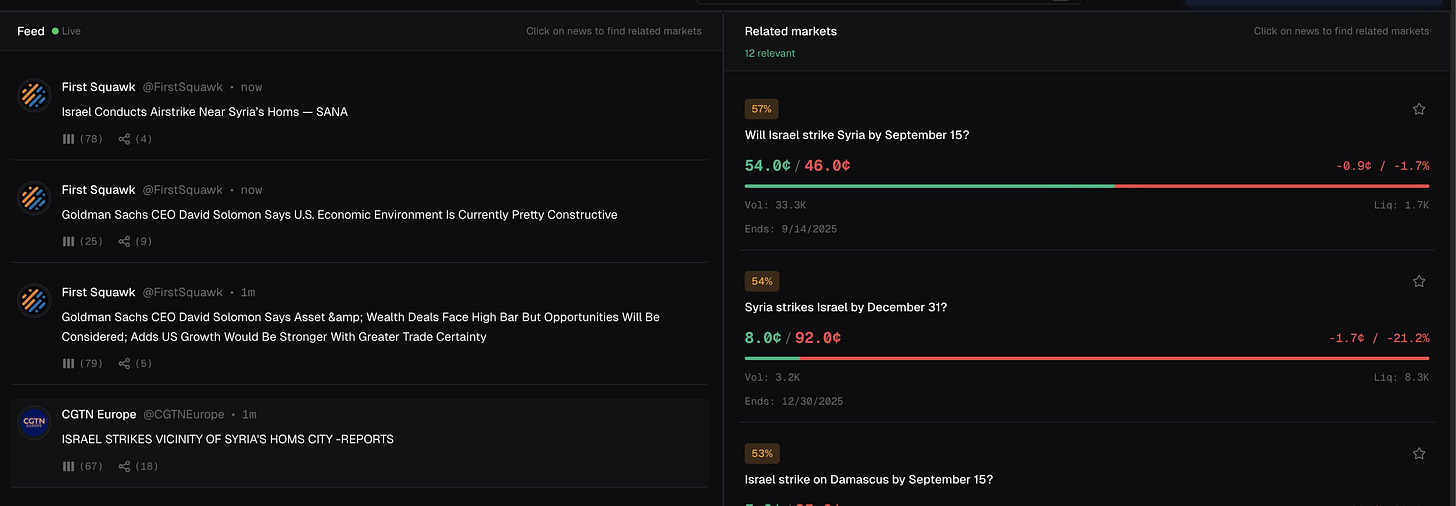Open market 'Israel strike on Damascus by September 15?'
This screenshot has width=1456, height=506.
click(x=869, y=479)
